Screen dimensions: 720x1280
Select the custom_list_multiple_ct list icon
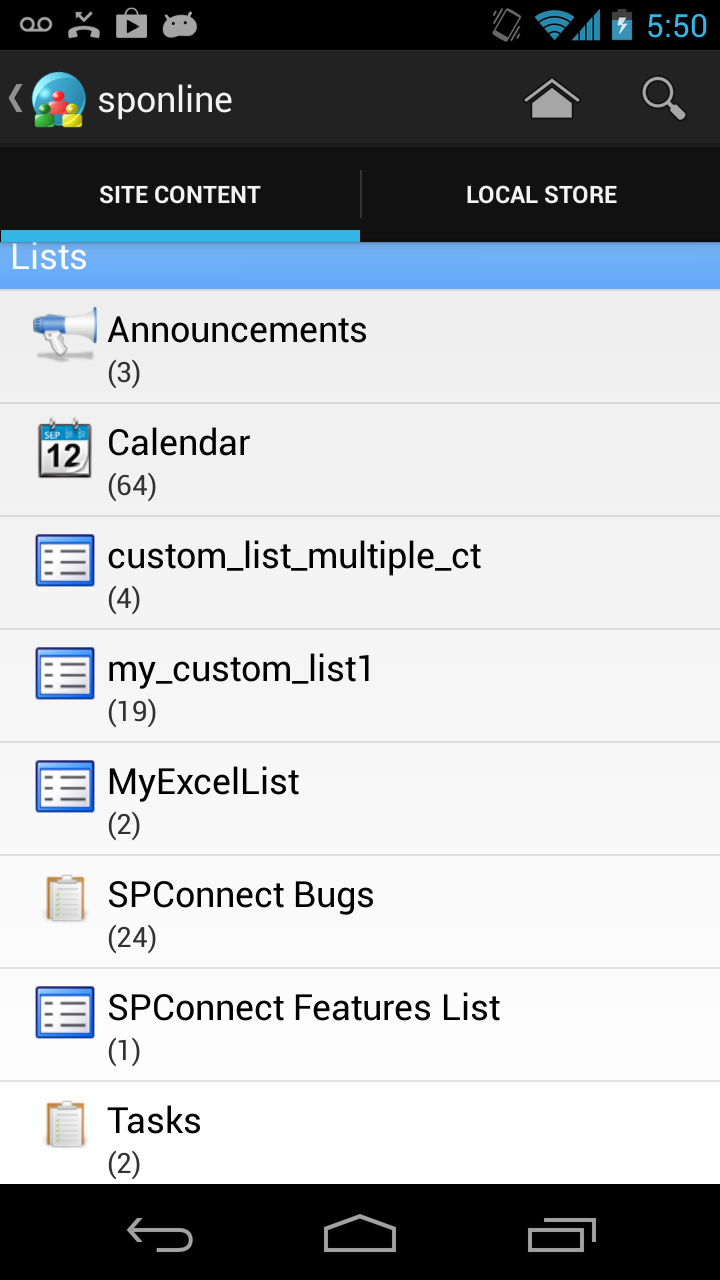click(63, 561)
